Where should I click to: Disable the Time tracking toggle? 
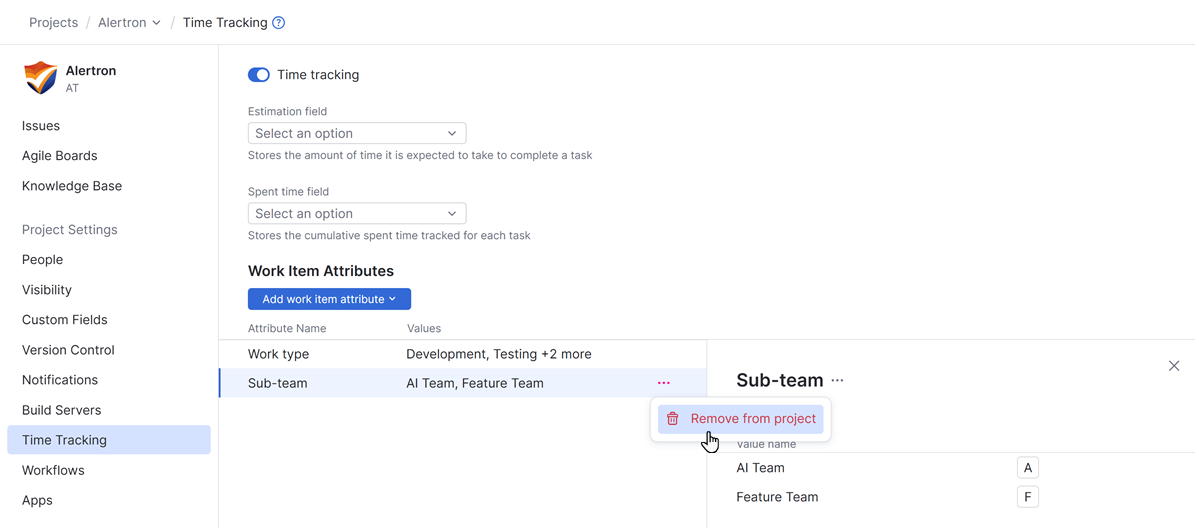259,75
